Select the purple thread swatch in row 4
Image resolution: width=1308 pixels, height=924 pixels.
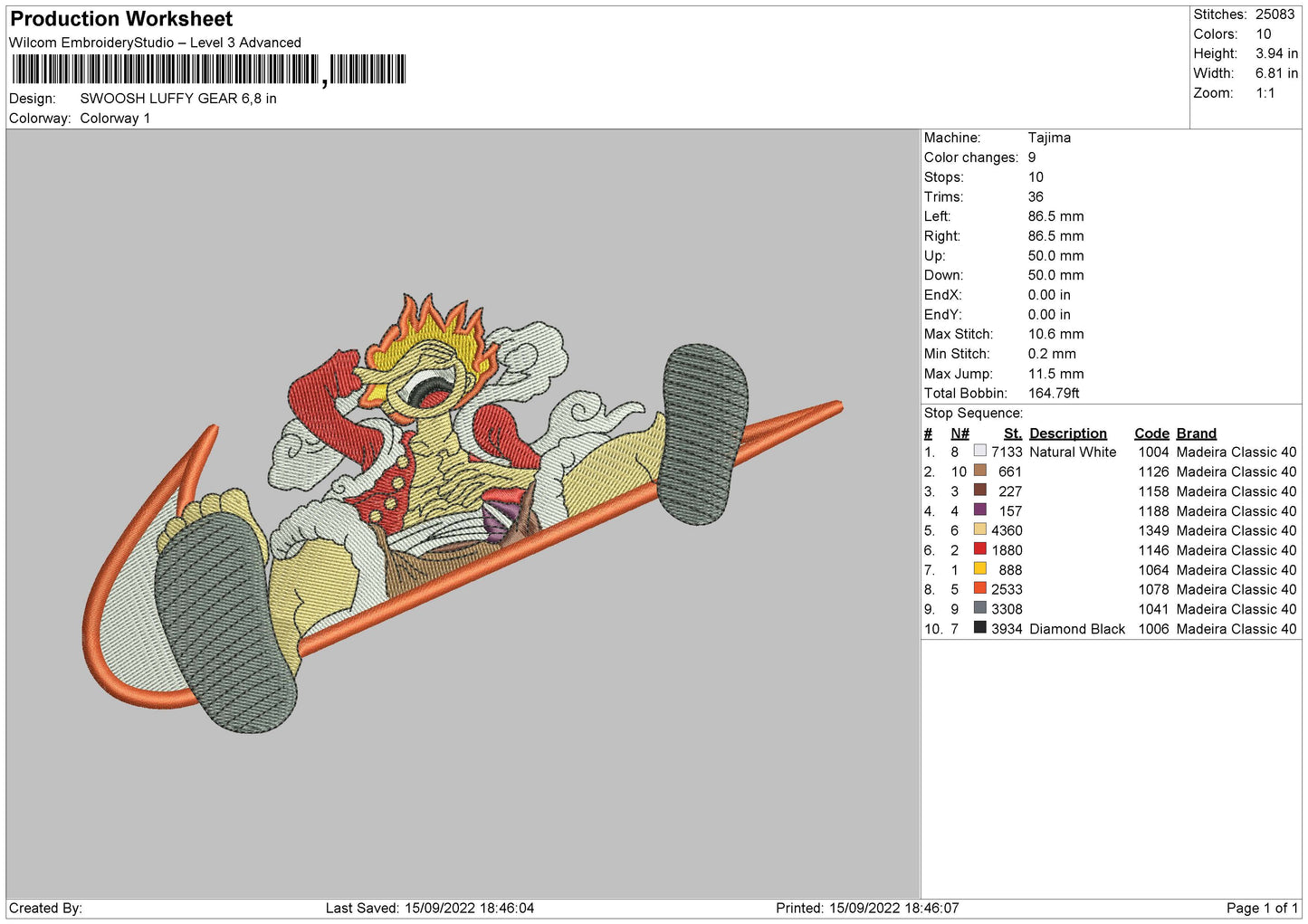[979, 510]
